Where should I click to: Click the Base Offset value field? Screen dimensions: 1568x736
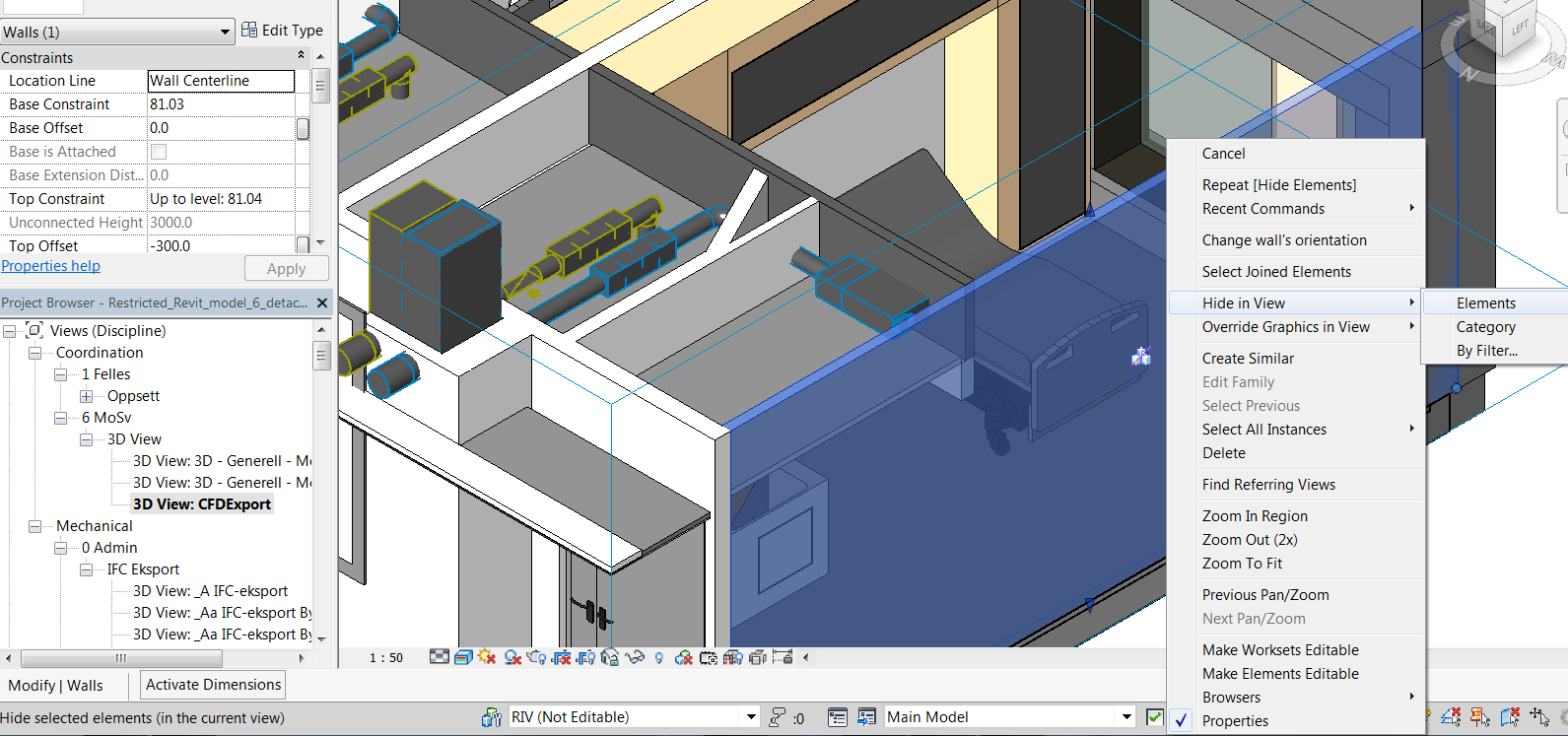pyautogui.click(x=221, y=128)
